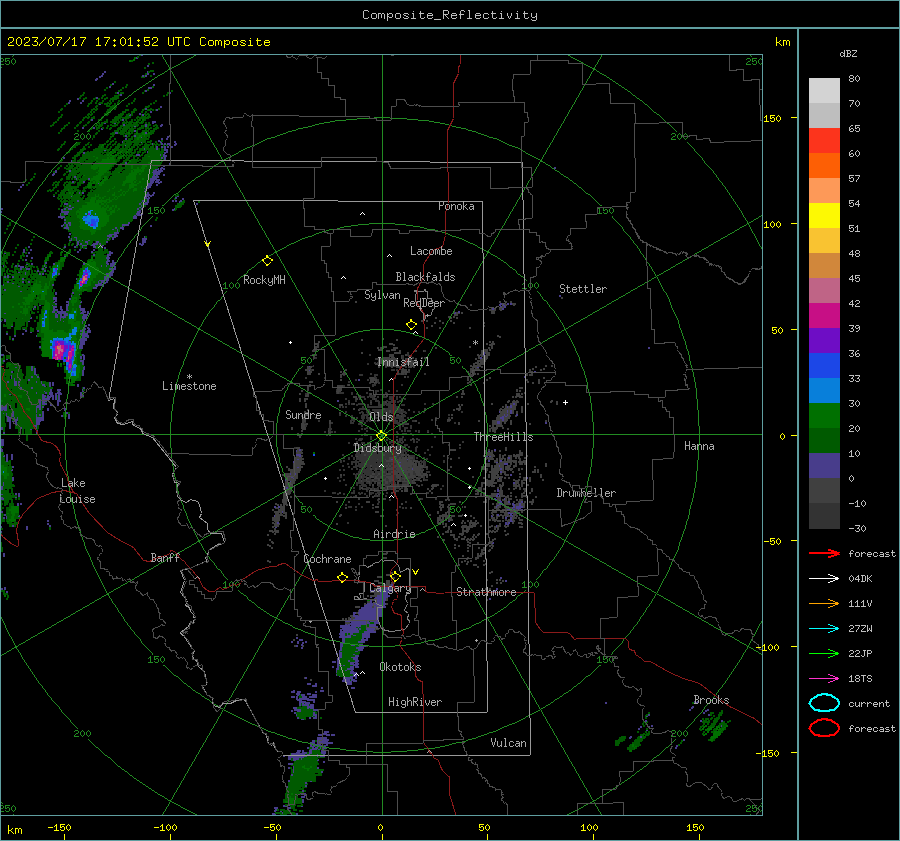Viewport: 900px width, 841px height.
Task: Click the Drumheller label
Action: coord(586,493)
